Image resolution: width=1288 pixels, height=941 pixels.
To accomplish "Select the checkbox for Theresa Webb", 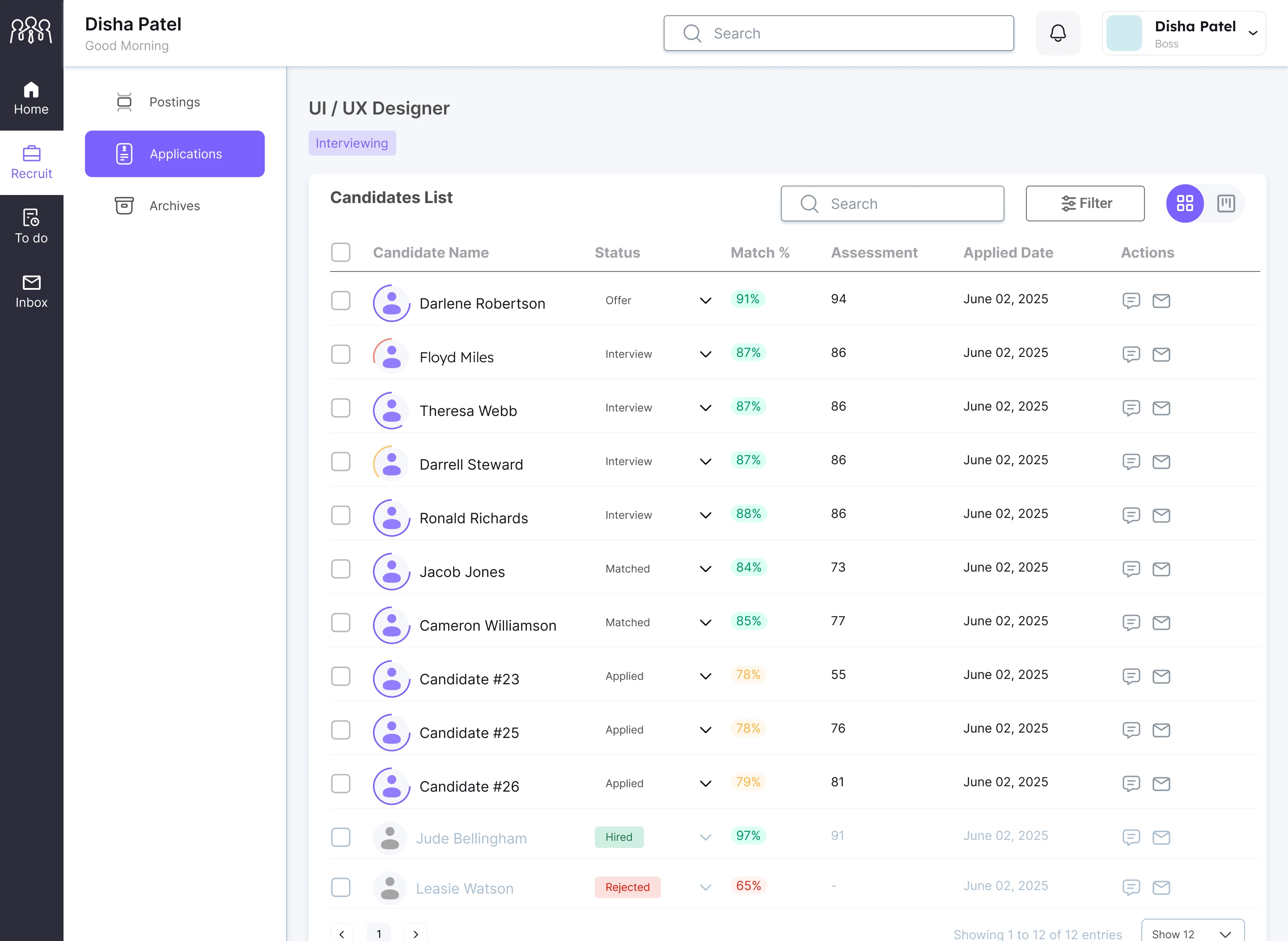I will click(x=341, y=408).
